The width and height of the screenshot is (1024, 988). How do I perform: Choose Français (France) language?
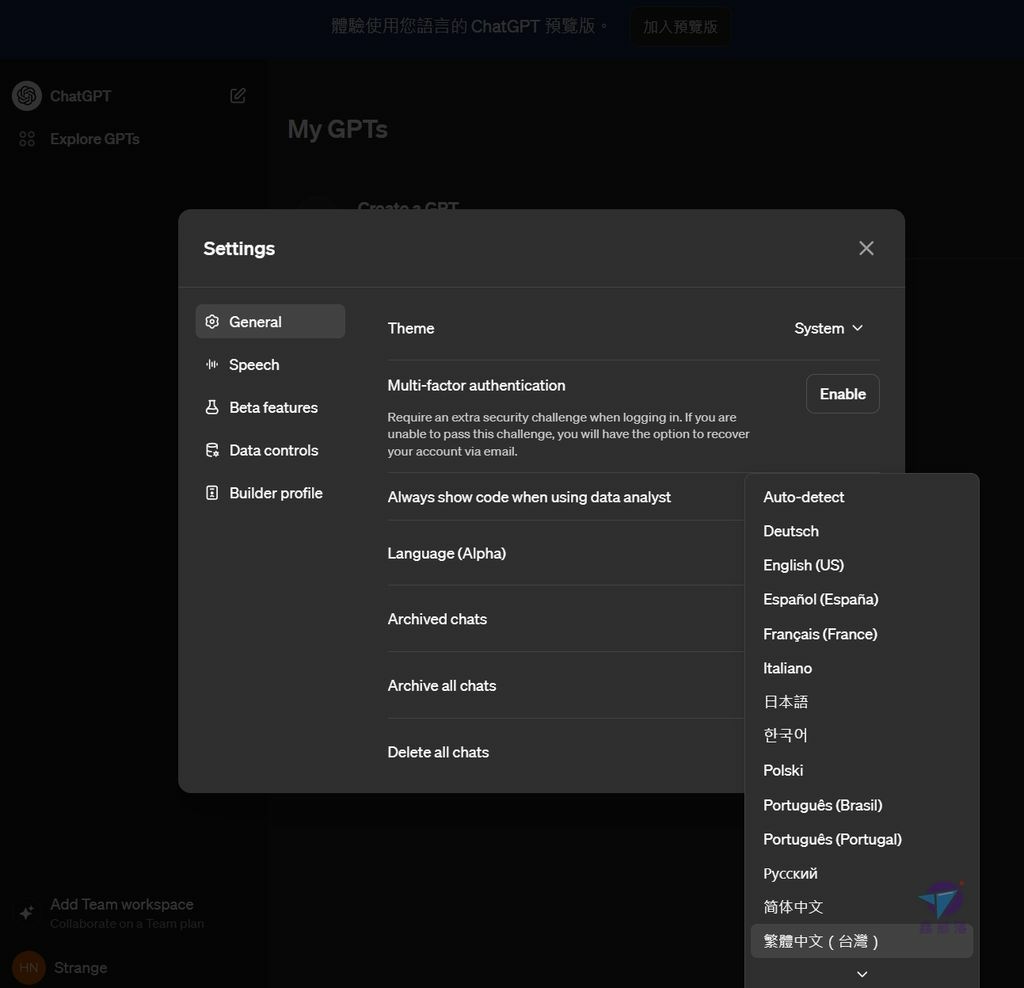click(x=861, y=634)
